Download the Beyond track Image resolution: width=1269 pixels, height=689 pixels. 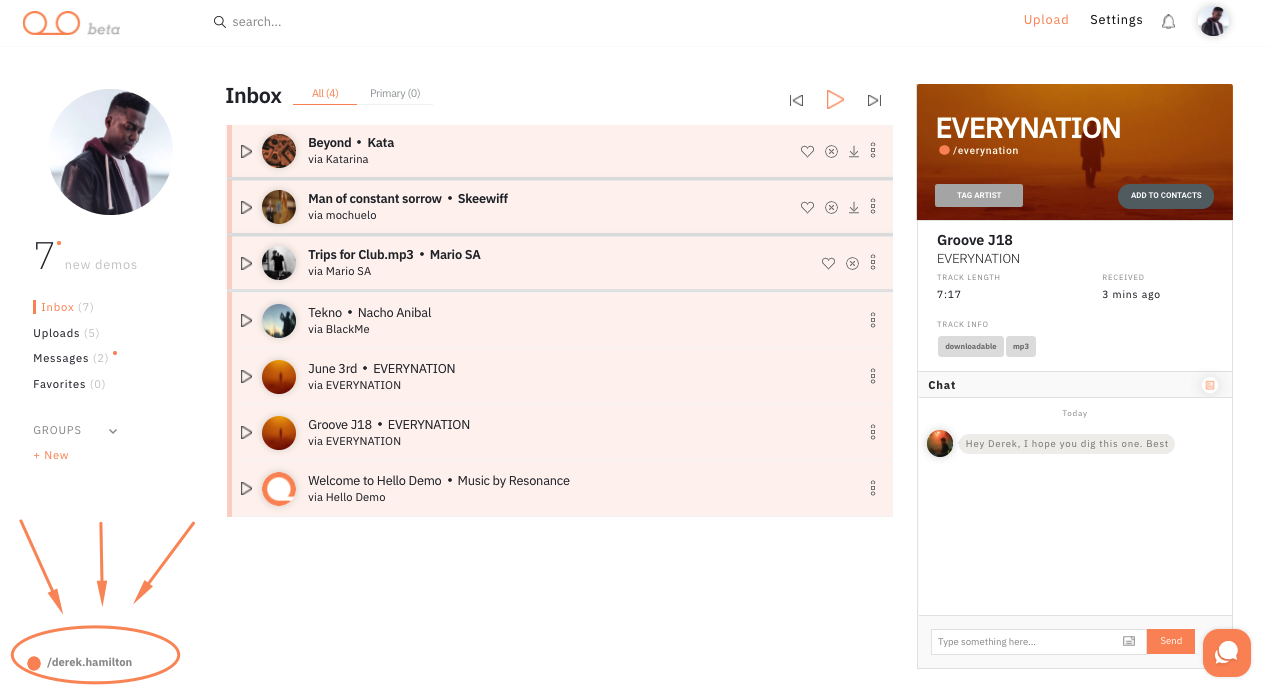coord(854,152)
